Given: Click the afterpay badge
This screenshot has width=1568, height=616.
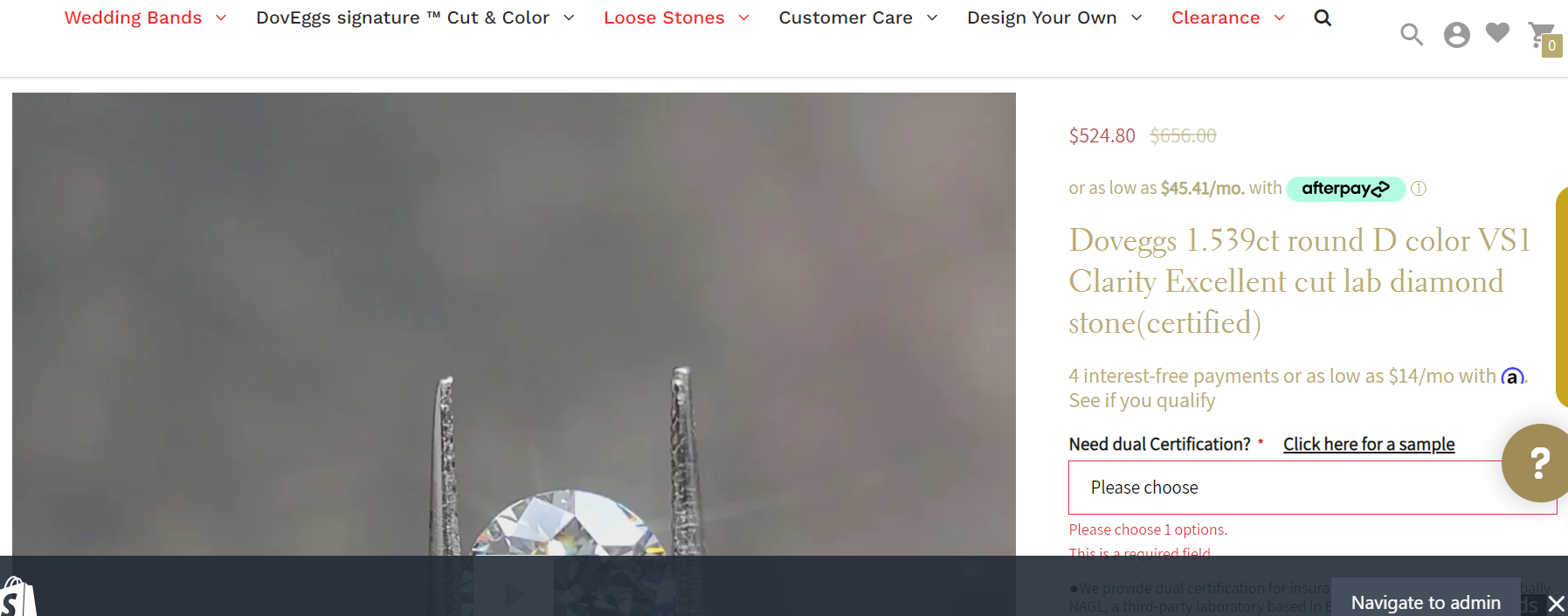Looking at the screenshot, I should click(1345, 189).
